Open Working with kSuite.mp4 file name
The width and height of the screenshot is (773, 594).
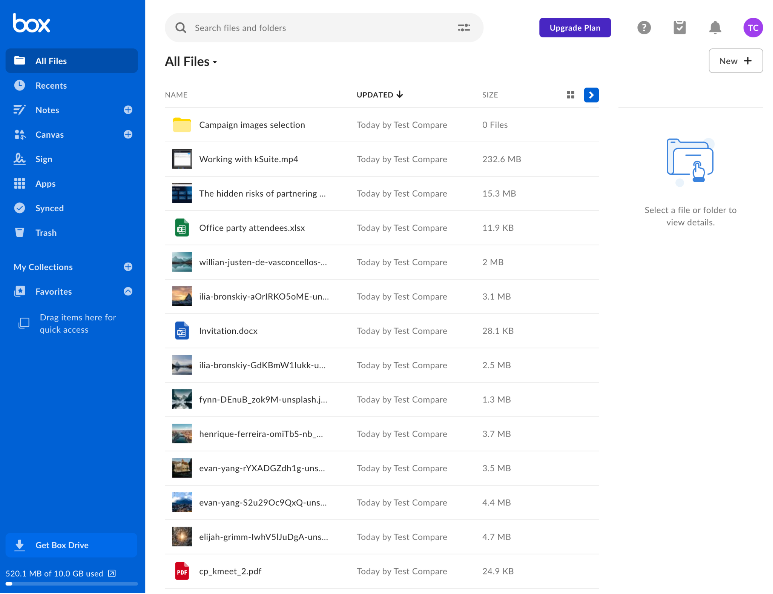point(248,159)
